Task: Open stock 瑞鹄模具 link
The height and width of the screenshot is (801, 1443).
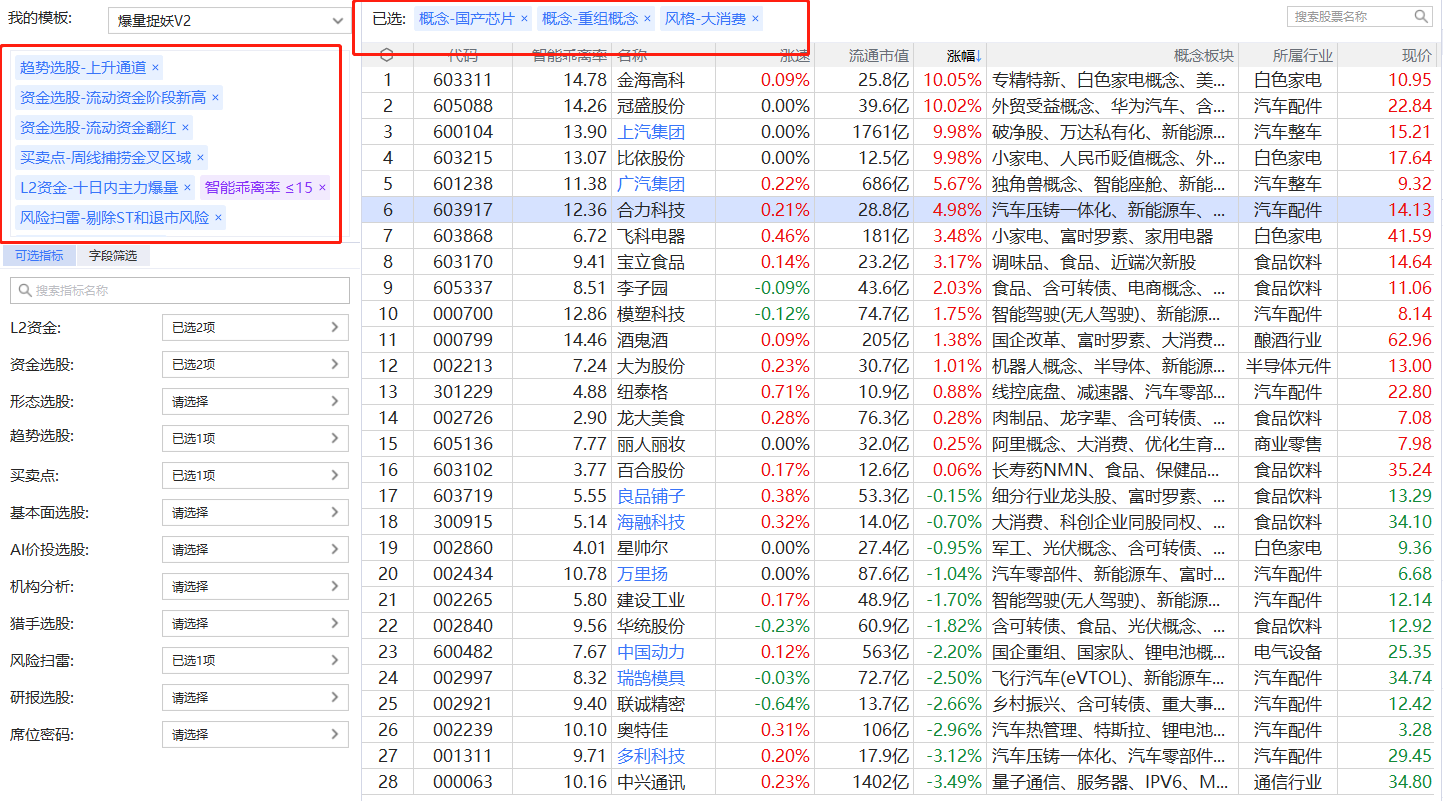Action: [651, 678]
